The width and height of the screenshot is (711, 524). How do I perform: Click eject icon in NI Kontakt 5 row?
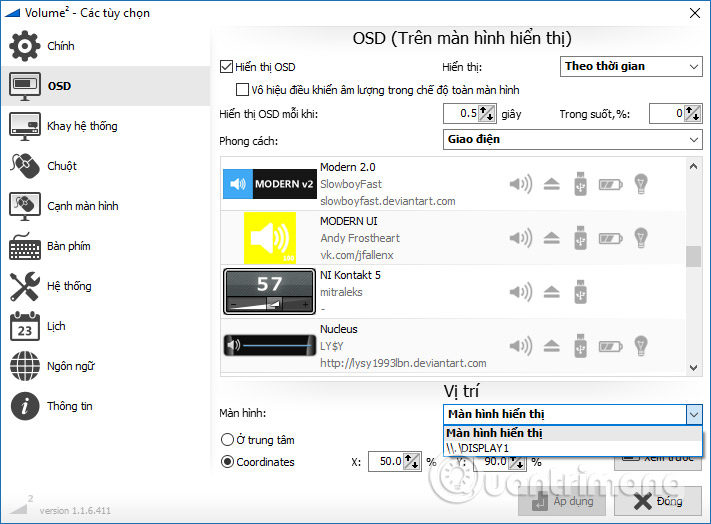(551, 292)
